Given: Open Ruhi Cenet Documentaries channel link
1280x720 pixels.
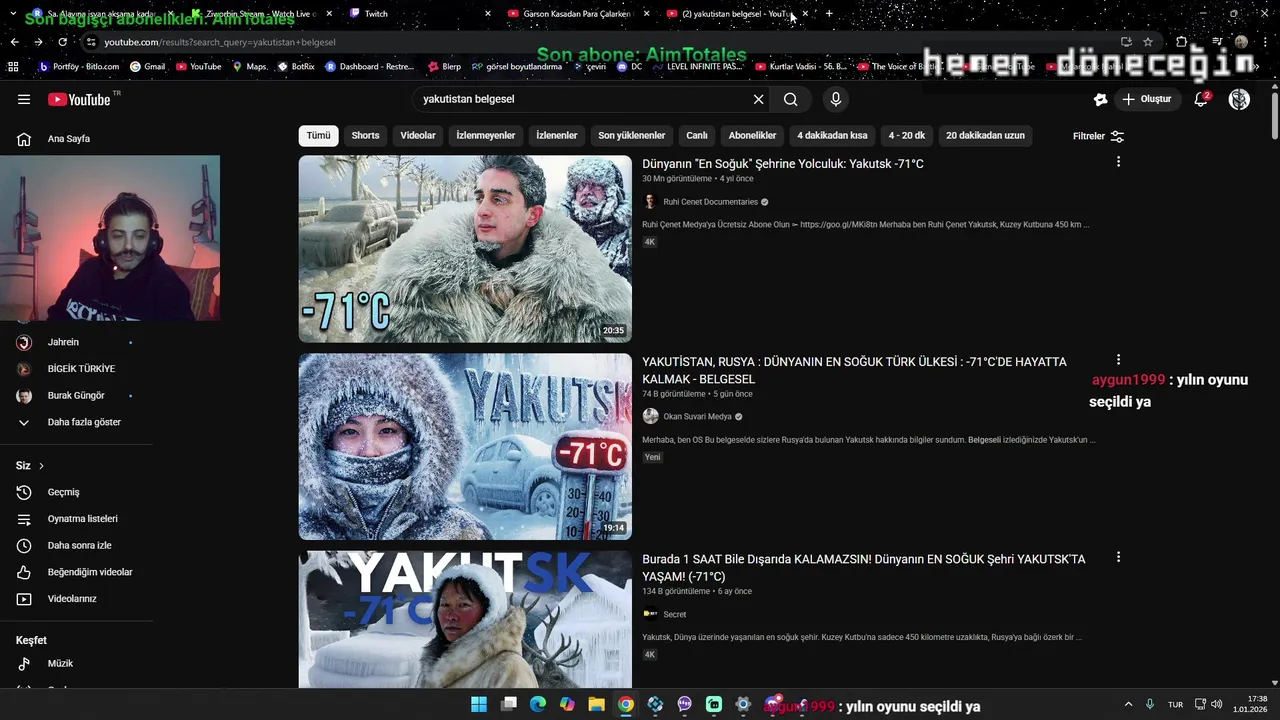Looking at the screenshot, I should click(x=711, y=202).
